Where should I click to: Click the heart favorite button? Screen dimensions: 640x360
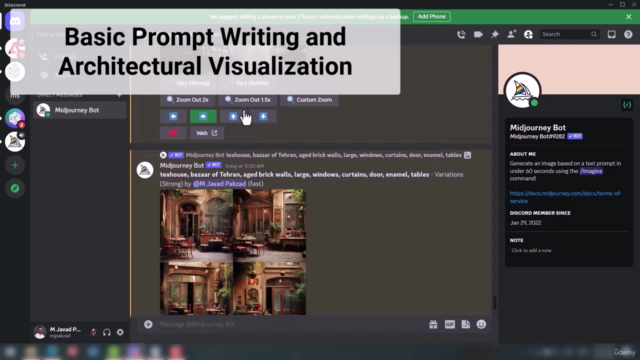tap(173, 133)
